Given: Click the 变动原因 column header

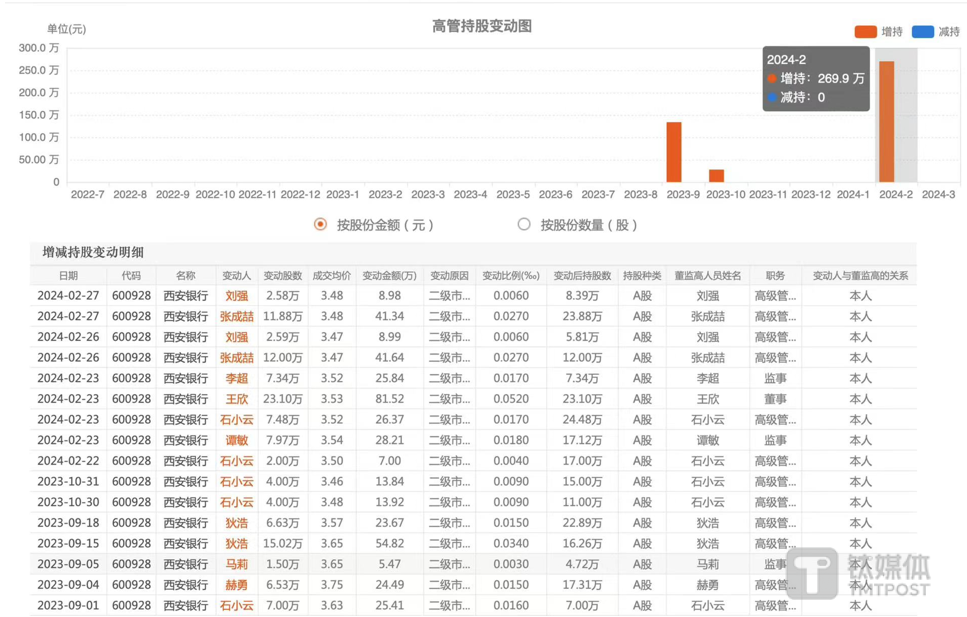Looking at the screenshot, I should [x=450, y=276].
